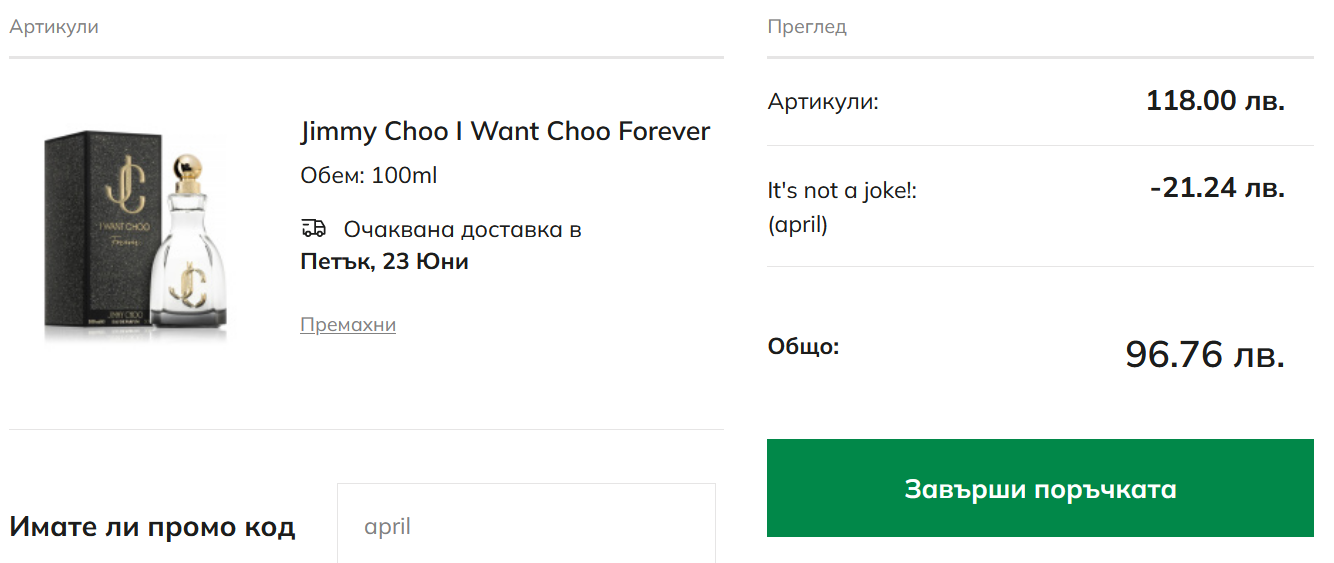Click the 96.76 лв. total amount
This screenshot has width=1334, height=563.
coord(1204,354)
